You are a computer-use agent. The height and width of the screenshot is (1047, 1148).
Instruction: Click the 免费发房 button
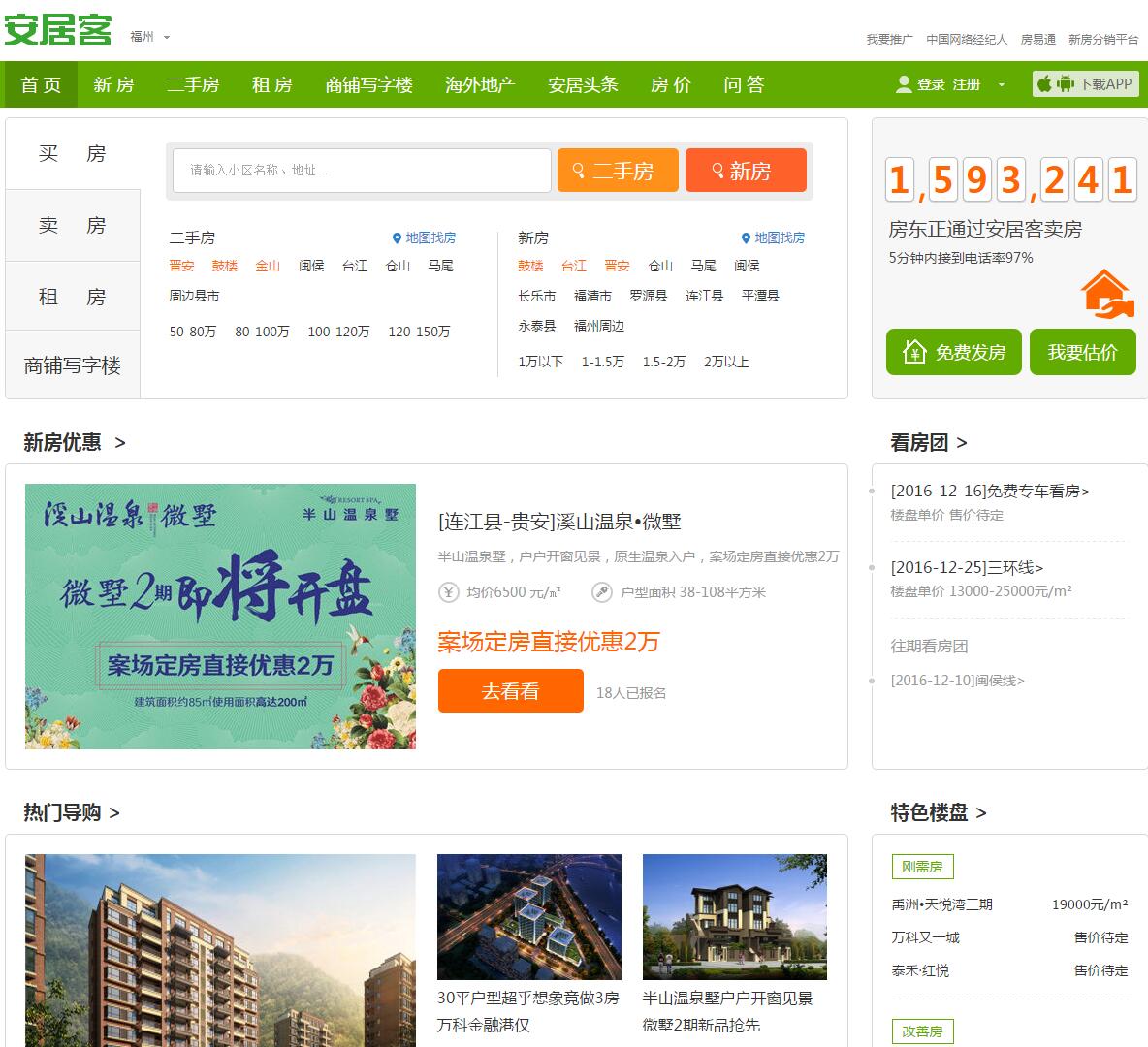[953, 352]
